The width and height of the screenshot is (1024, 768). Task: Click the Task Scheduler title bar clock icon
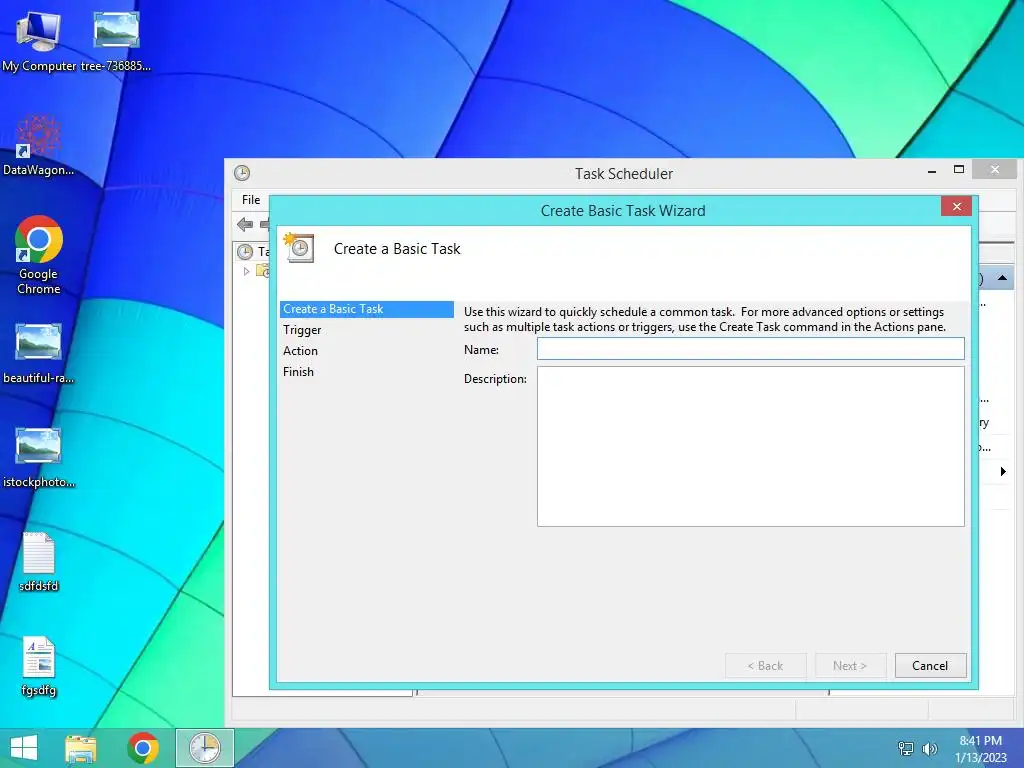click(242, 173)
